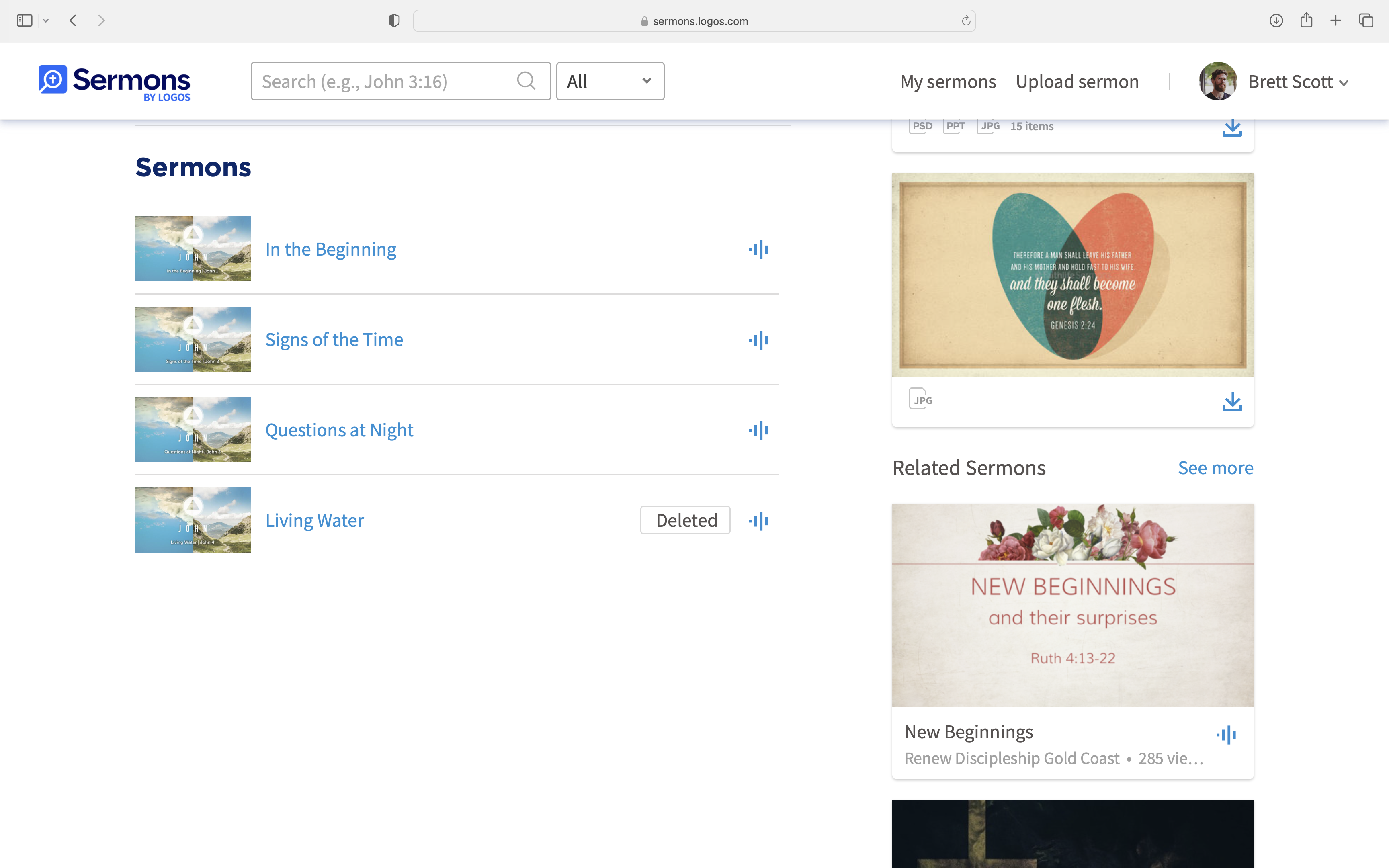Click Signs of the Time thumbnail
The width and height of the screenshot is (1389, 868).
coord(193,339)
